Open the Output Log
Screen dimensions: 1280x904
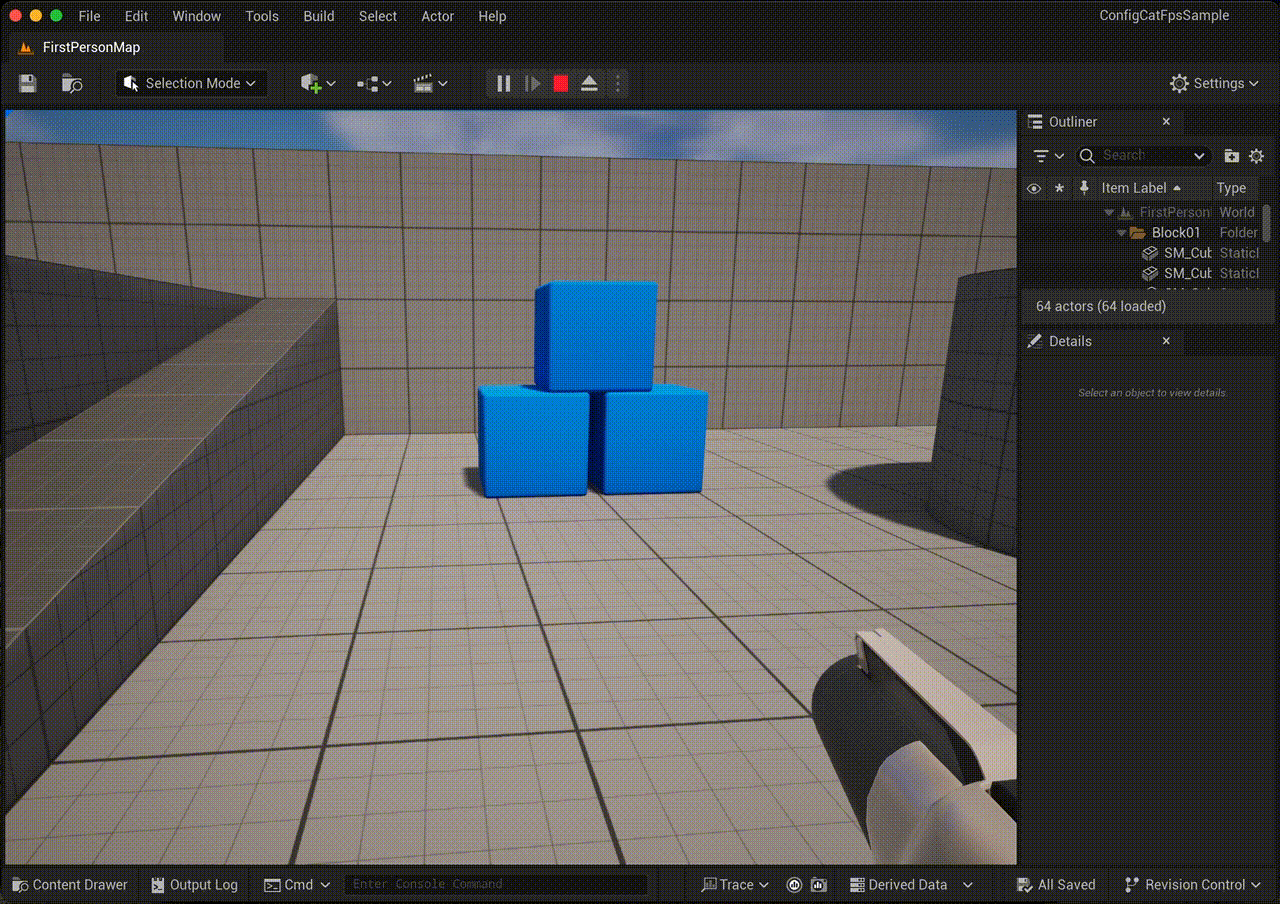[x=194, y=884]
